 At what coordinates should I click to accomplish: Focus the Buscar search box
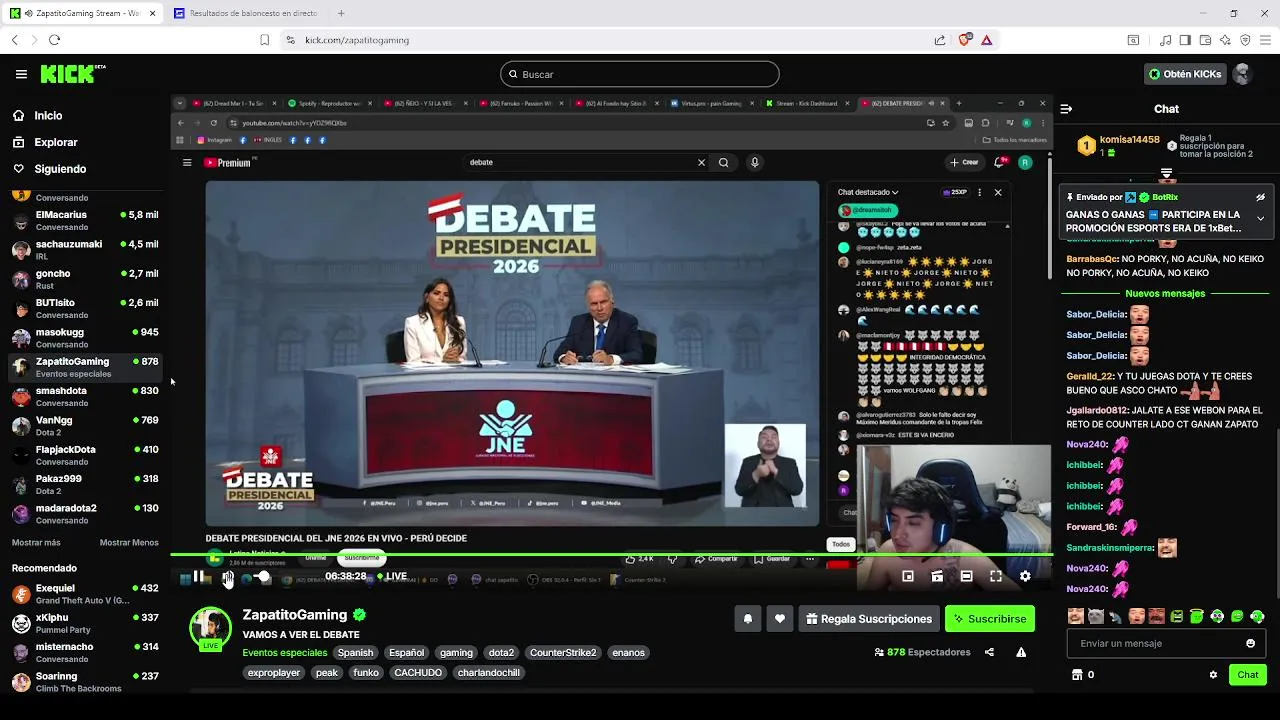(639, 74)
